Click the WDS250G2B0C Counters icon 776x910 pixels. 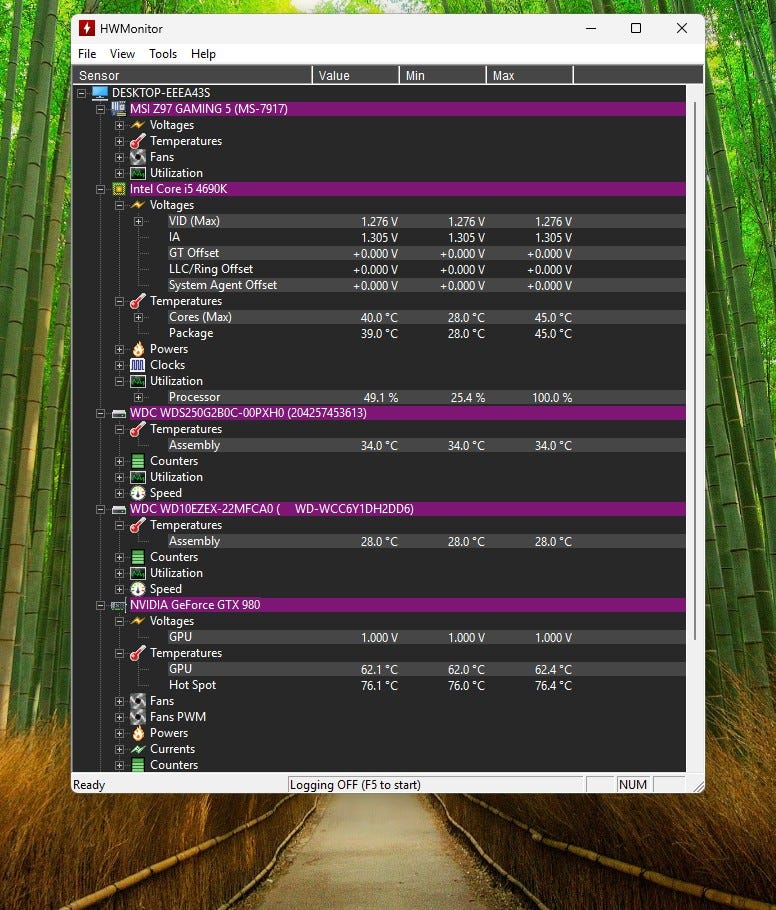[x=138, y=461]
